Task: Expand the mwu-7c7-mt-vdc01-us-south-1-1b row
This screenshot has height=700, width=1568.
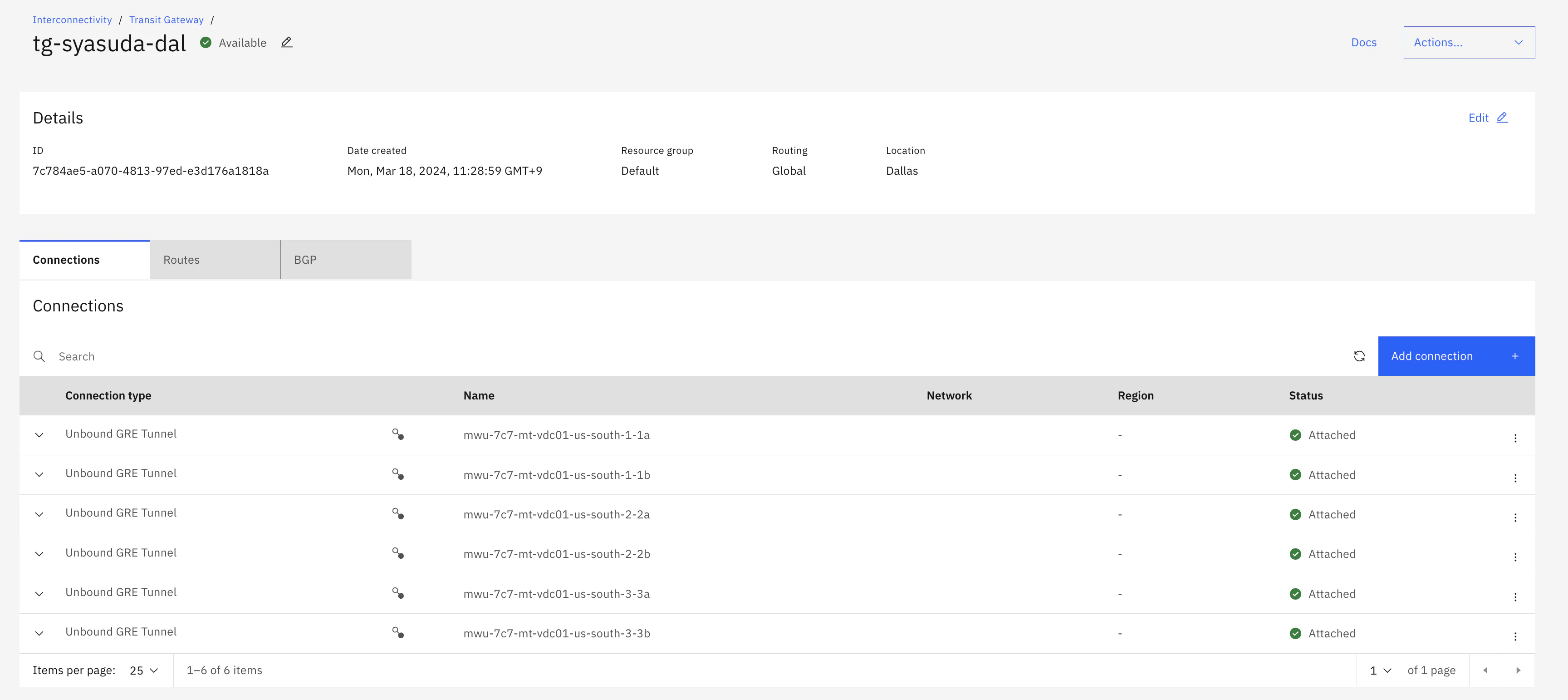Action: [39, 474]
